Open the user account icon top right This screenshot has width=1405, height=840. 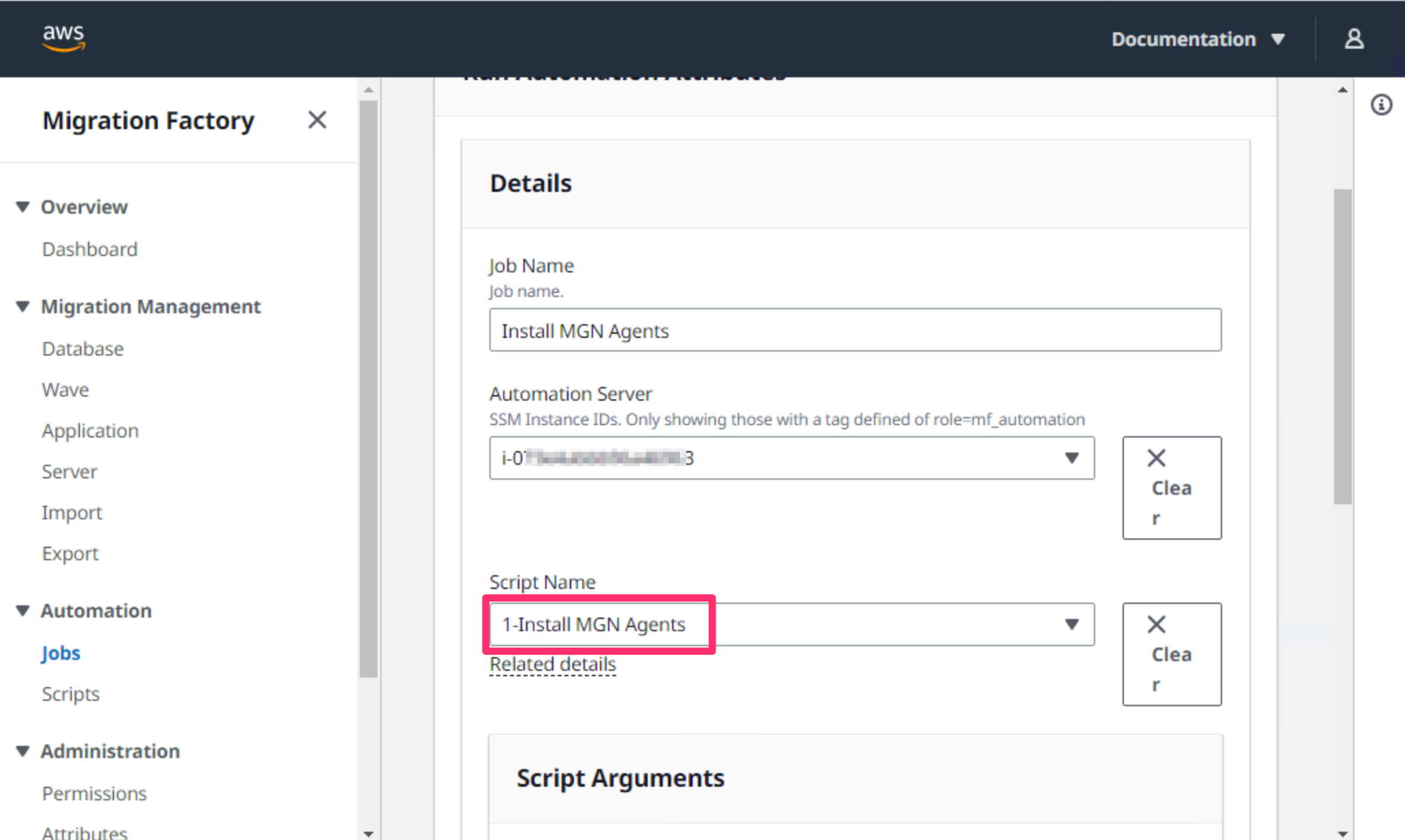[x=1353, y=38]
